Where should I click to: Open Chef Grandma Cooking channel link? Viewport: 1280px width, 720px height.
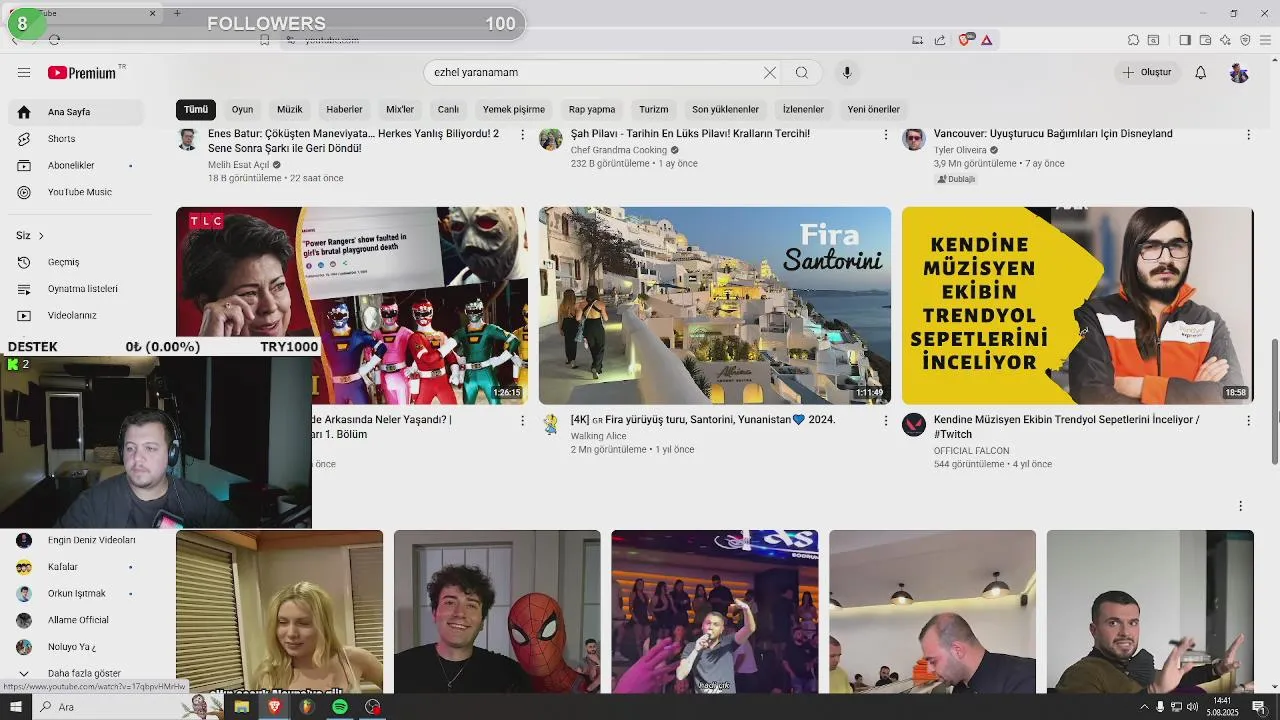click(x=619, y=150)
